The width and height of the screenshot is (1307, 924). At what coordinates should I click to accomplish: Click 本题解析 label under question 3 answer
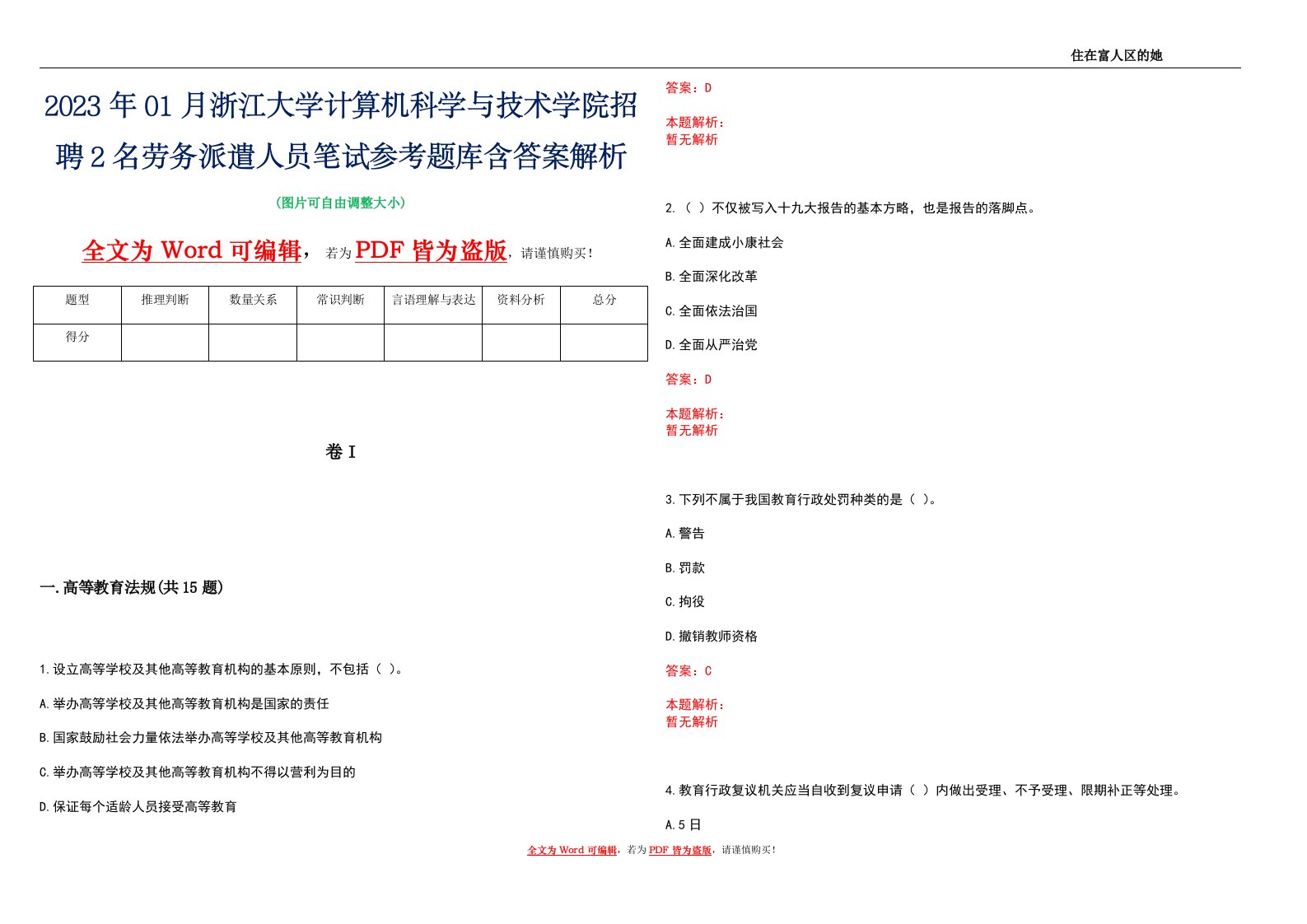point(695,705)
